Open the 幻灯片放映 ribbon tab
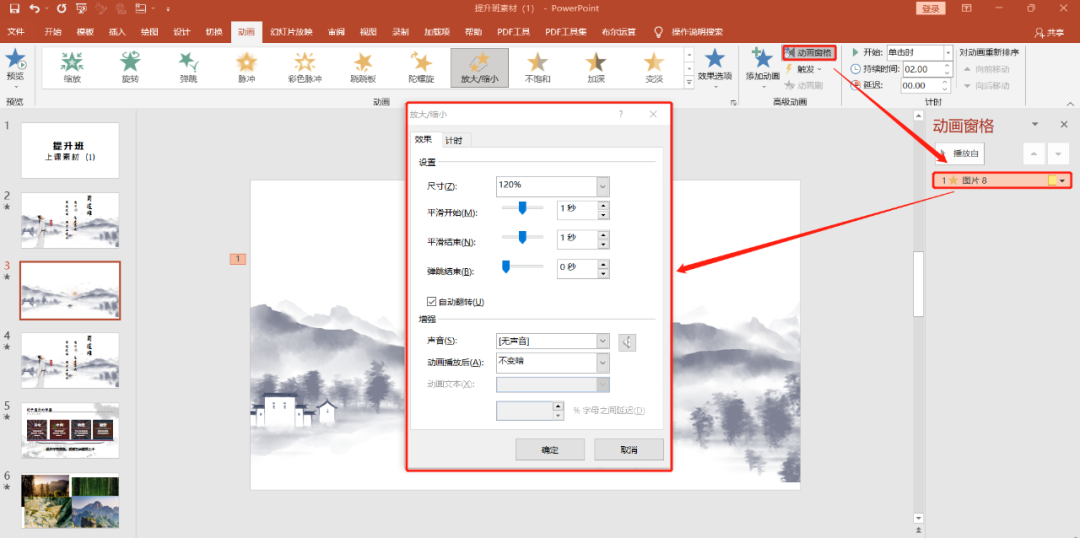 (x=291, y=32)
